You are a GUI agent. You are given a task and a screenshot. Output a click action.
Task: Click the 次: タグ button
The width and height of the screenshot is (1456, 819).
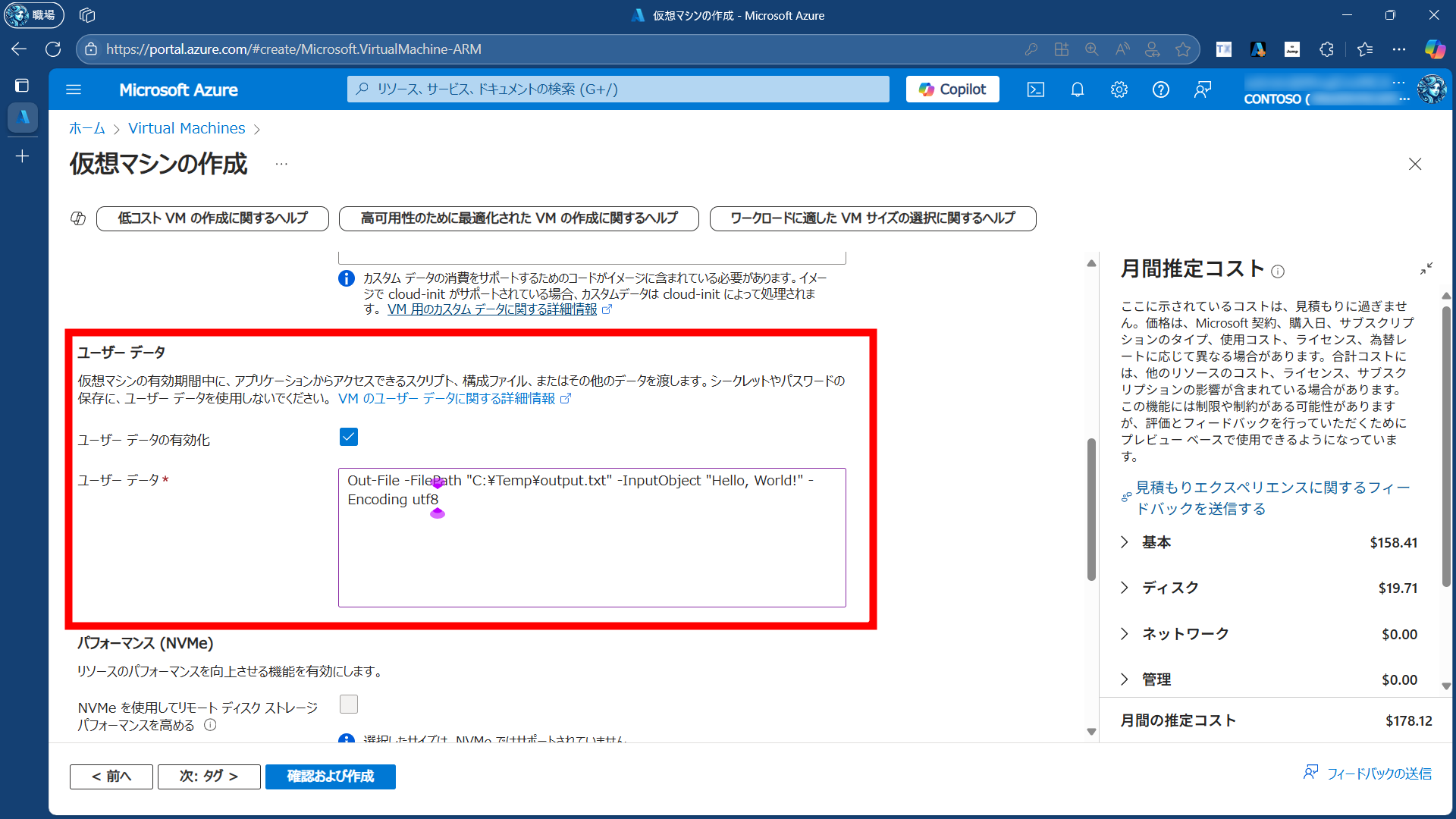209,776
